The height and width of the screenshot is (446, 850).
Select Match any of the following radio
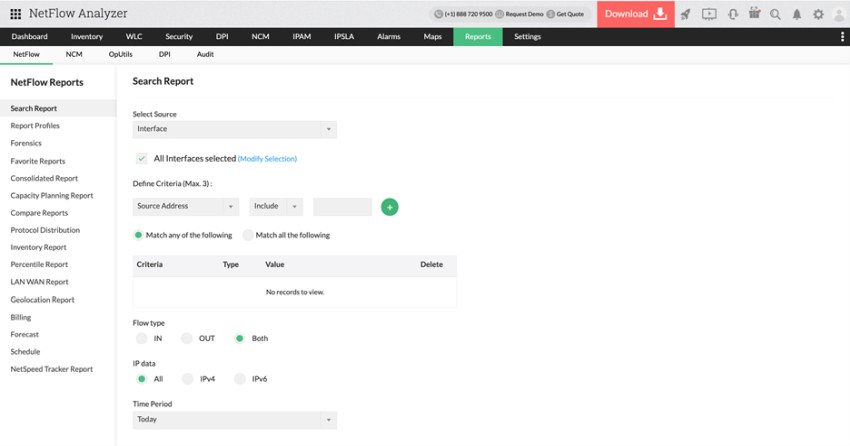138,235
